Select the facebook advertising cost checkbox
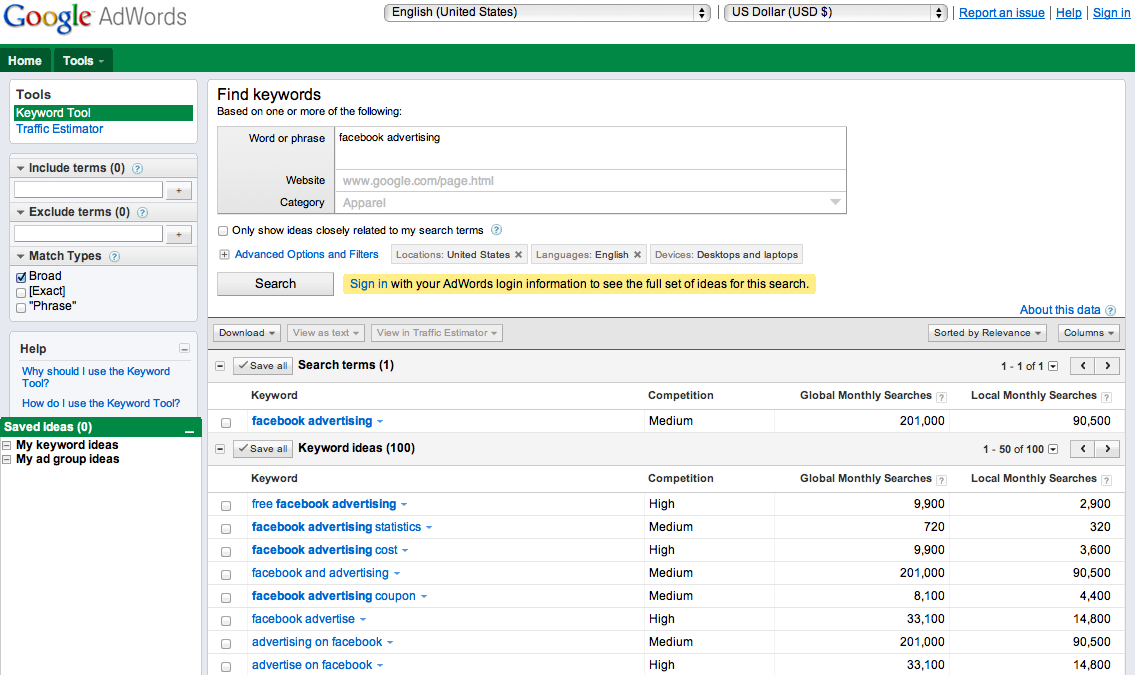 226,551
